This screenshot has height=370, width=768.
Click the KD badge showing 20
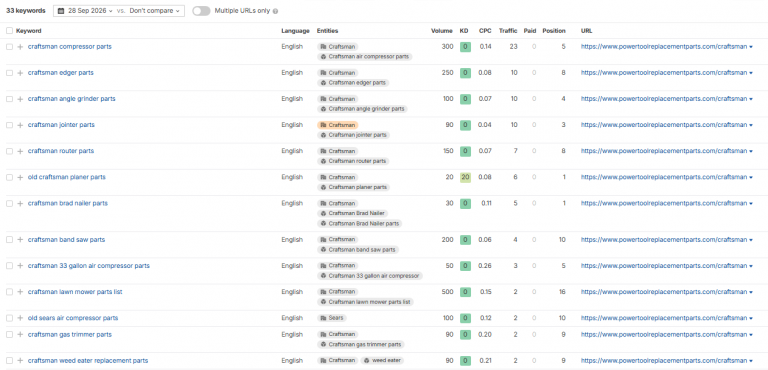coord(465,177)
